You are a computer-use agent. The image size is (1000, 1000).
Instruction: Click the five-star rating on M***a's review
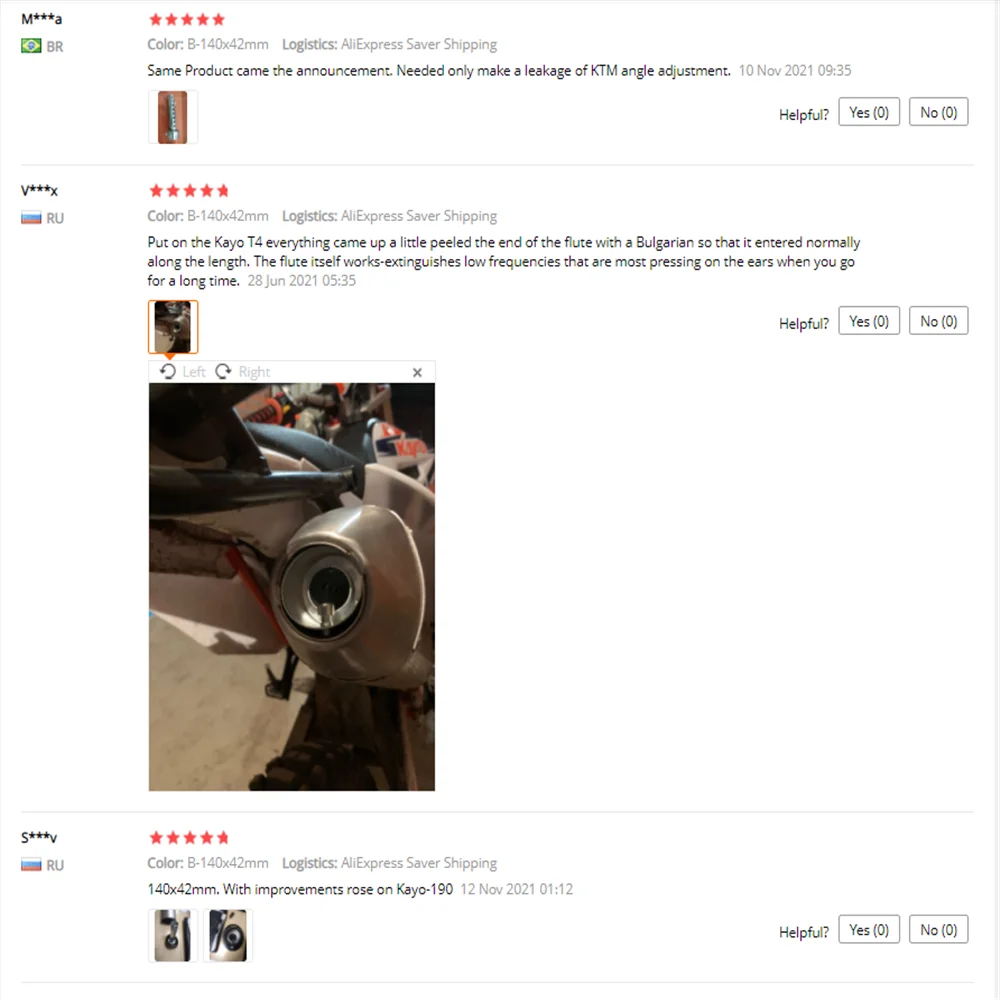coord(187,20)
